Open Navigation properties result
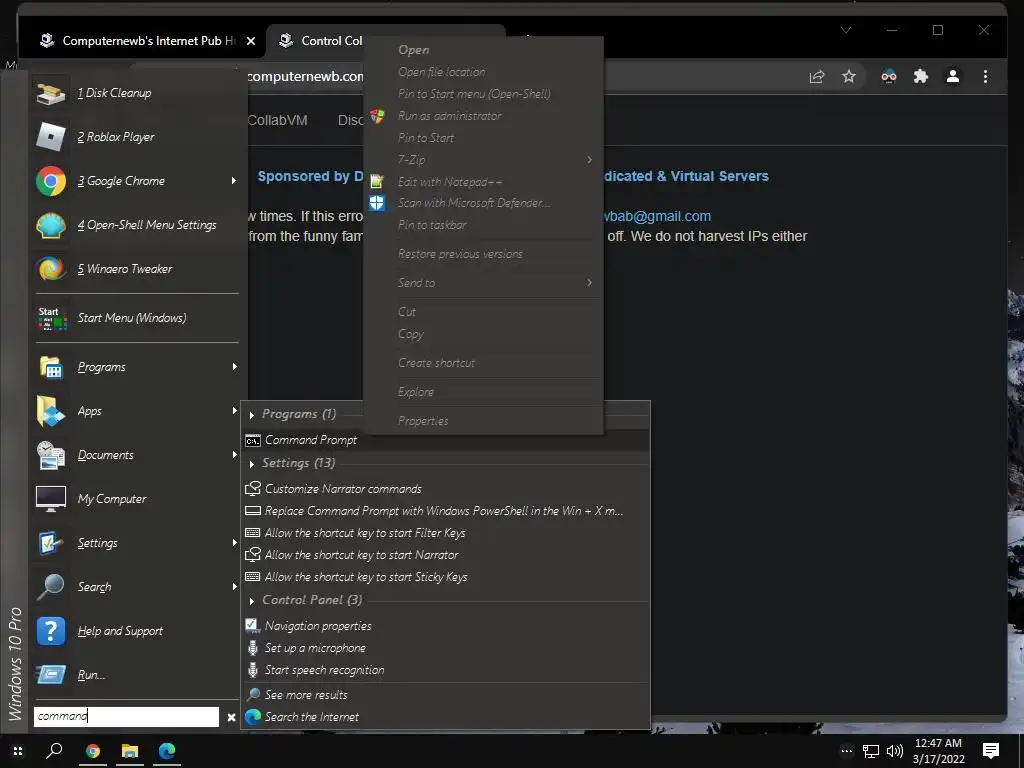 (x=446, y=626)
